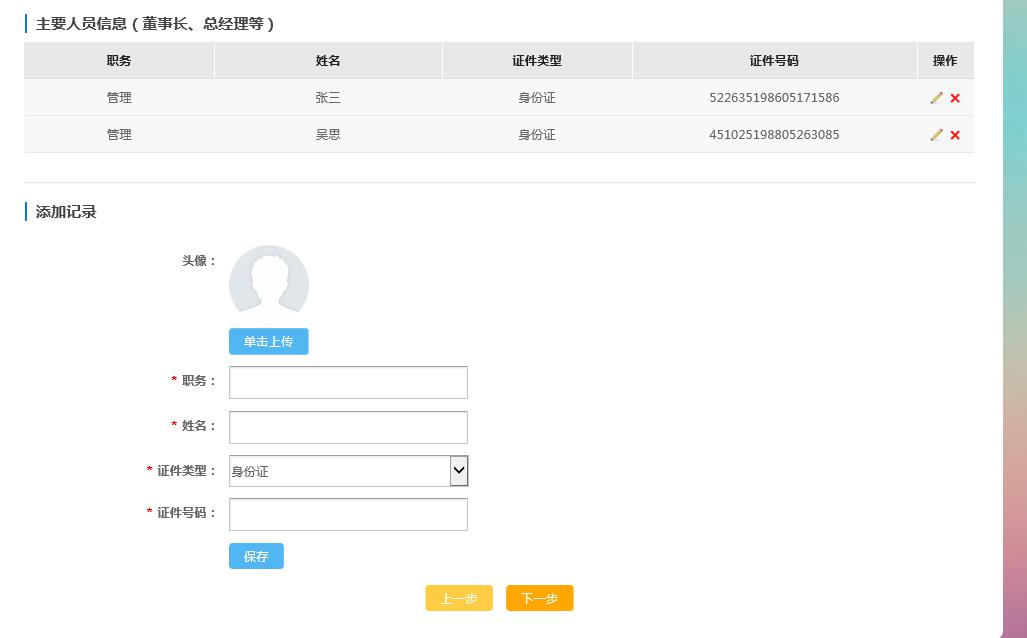This screenshot has width=1027, height=638.
Task: Click the 证件号码 table column header
Action: 774,61
